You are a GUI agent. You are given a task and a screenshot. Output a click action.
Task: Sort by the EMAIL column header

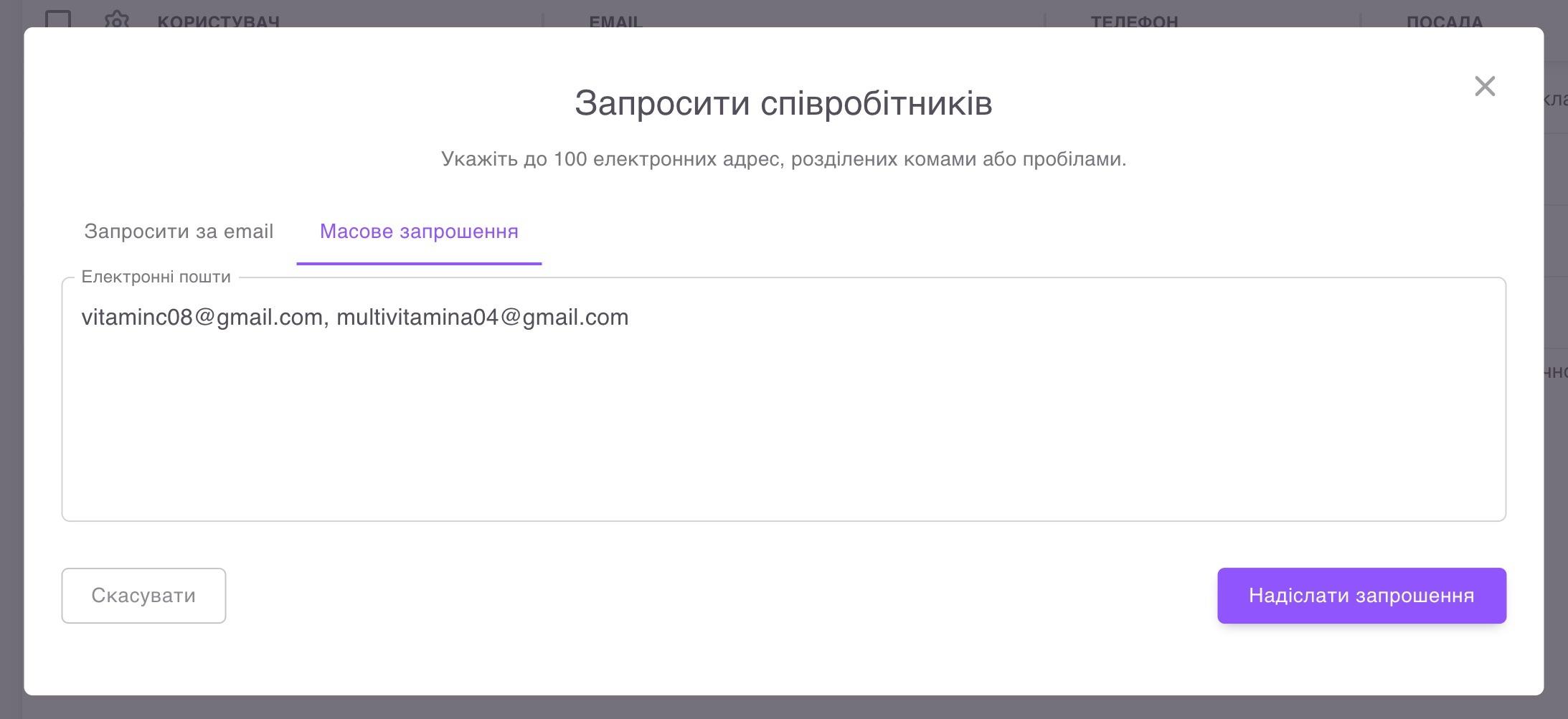(614, 20)
